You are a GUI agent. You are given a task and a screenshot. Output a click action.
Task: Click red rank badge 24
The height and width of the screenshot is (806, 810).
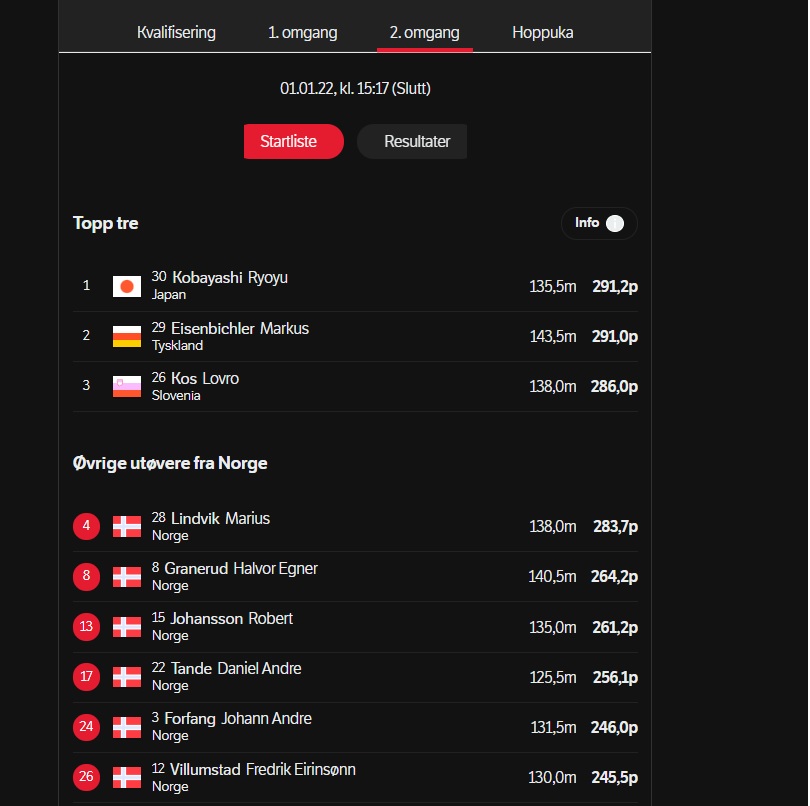click(86, 727)
